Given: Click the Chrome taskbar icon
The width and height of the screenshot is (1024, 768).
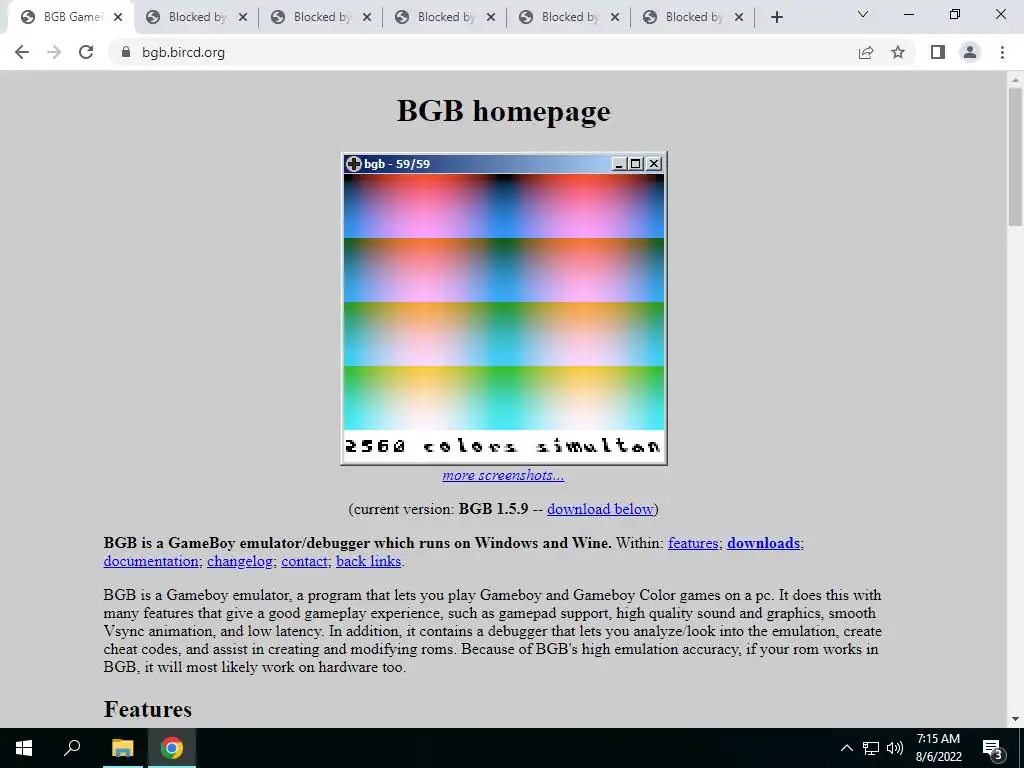Looking at the screenshot, I should [172, 748].
